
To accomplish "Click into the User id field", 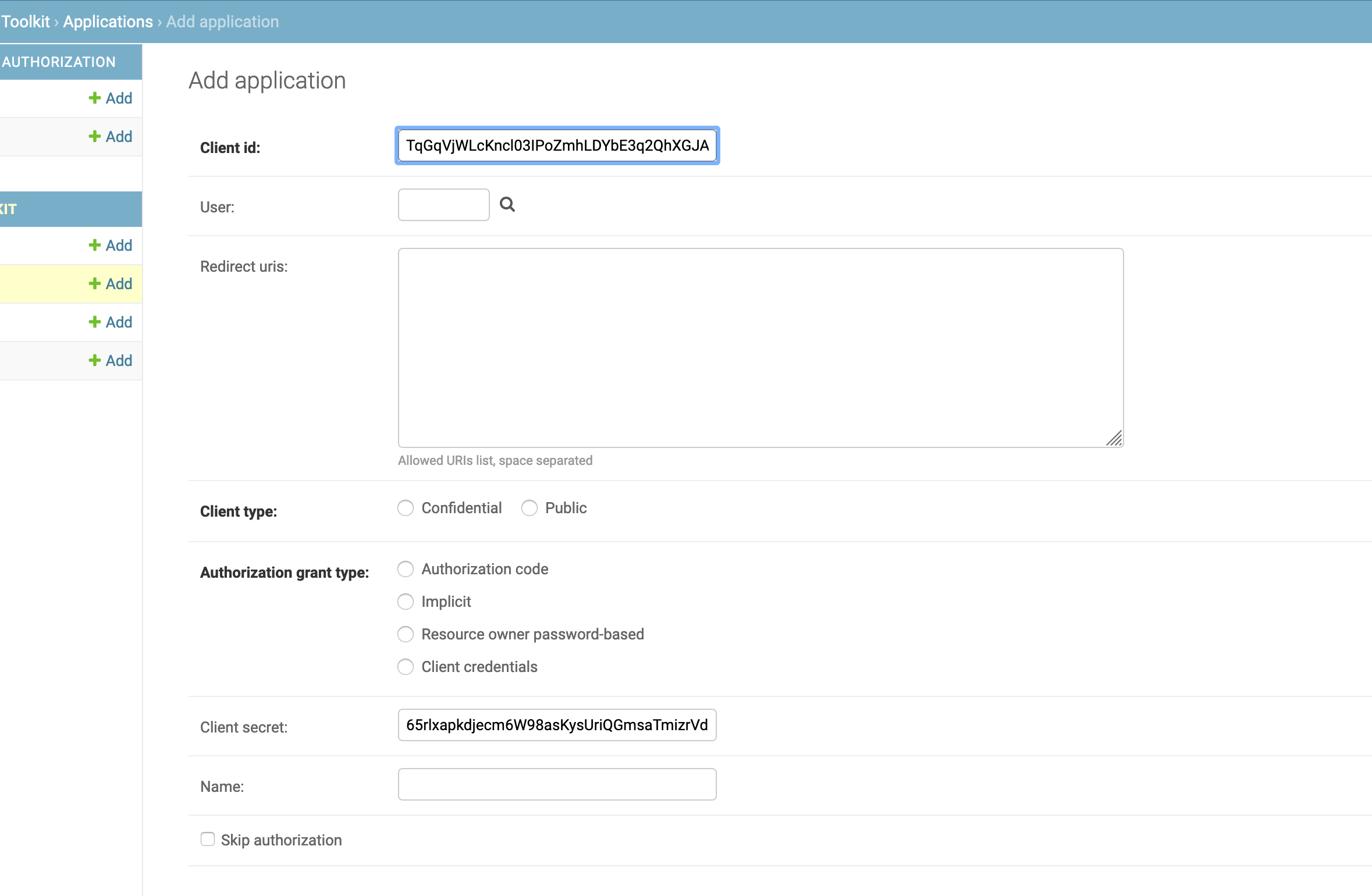I will (443, 205).
